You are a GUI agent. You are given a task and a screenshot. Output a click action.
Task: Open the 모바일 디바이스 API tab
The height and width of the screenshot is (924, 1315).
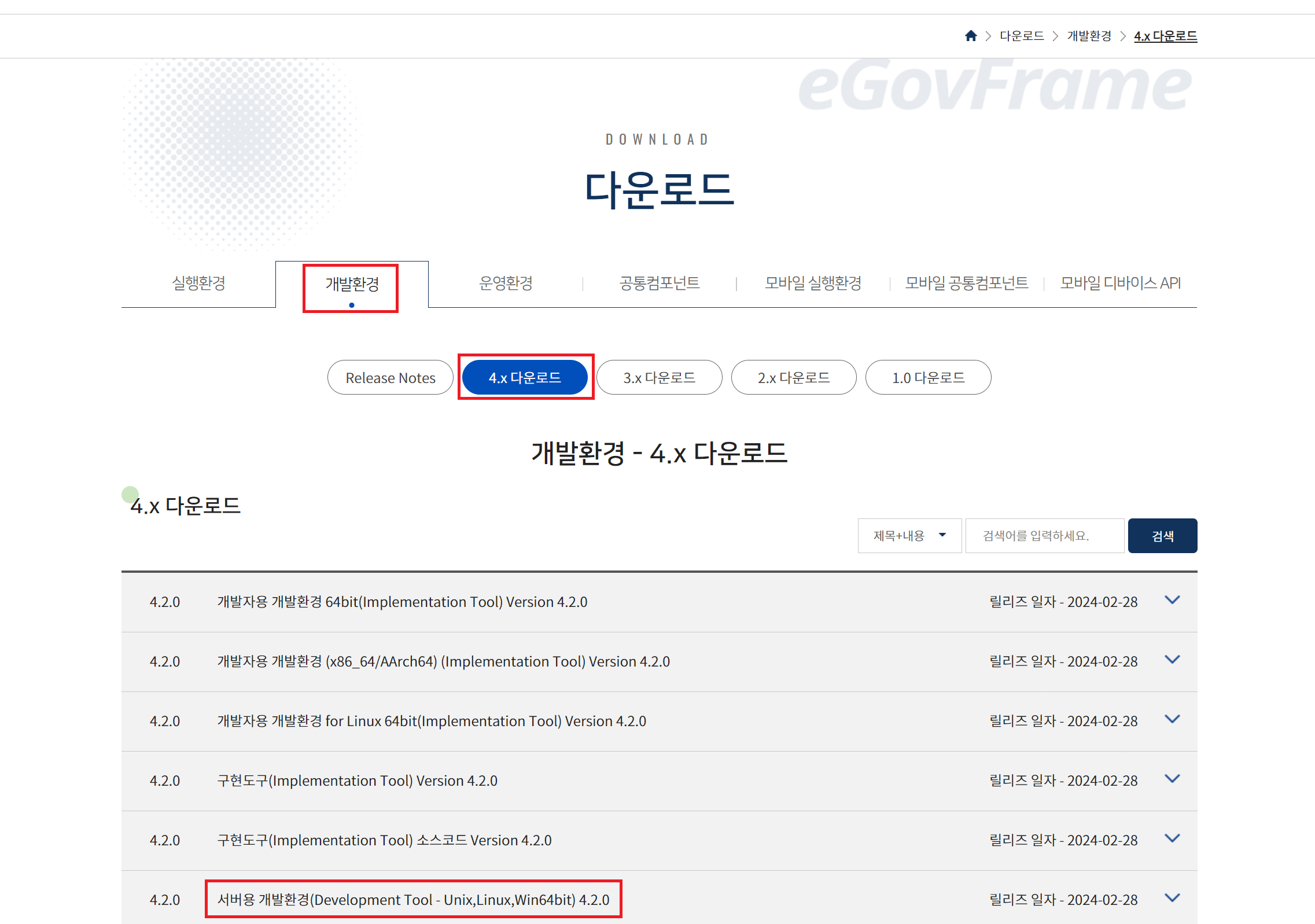1120,284
